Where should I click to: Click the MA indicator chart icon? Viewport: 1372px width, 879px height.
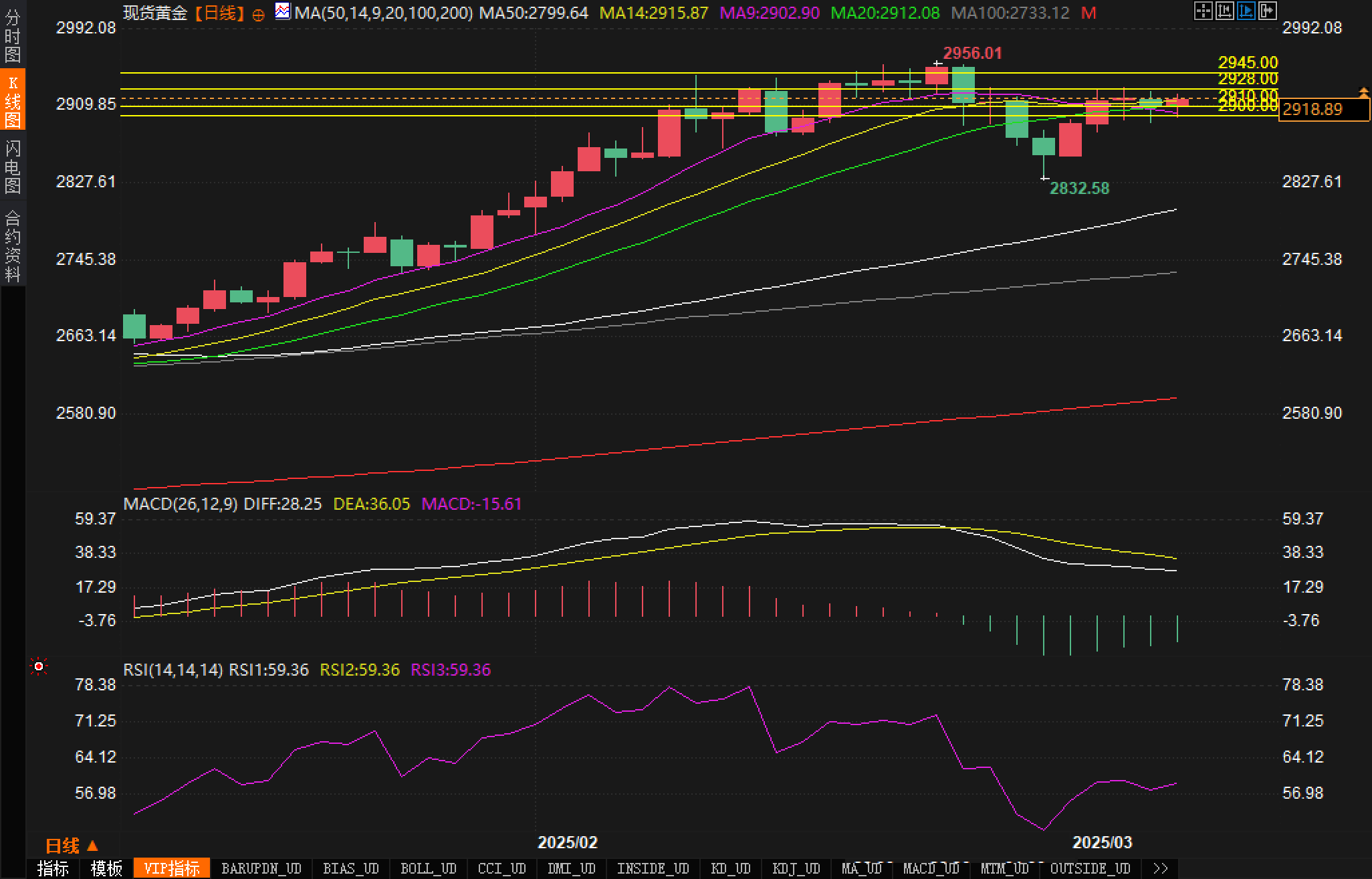click(x=283, y=11)
